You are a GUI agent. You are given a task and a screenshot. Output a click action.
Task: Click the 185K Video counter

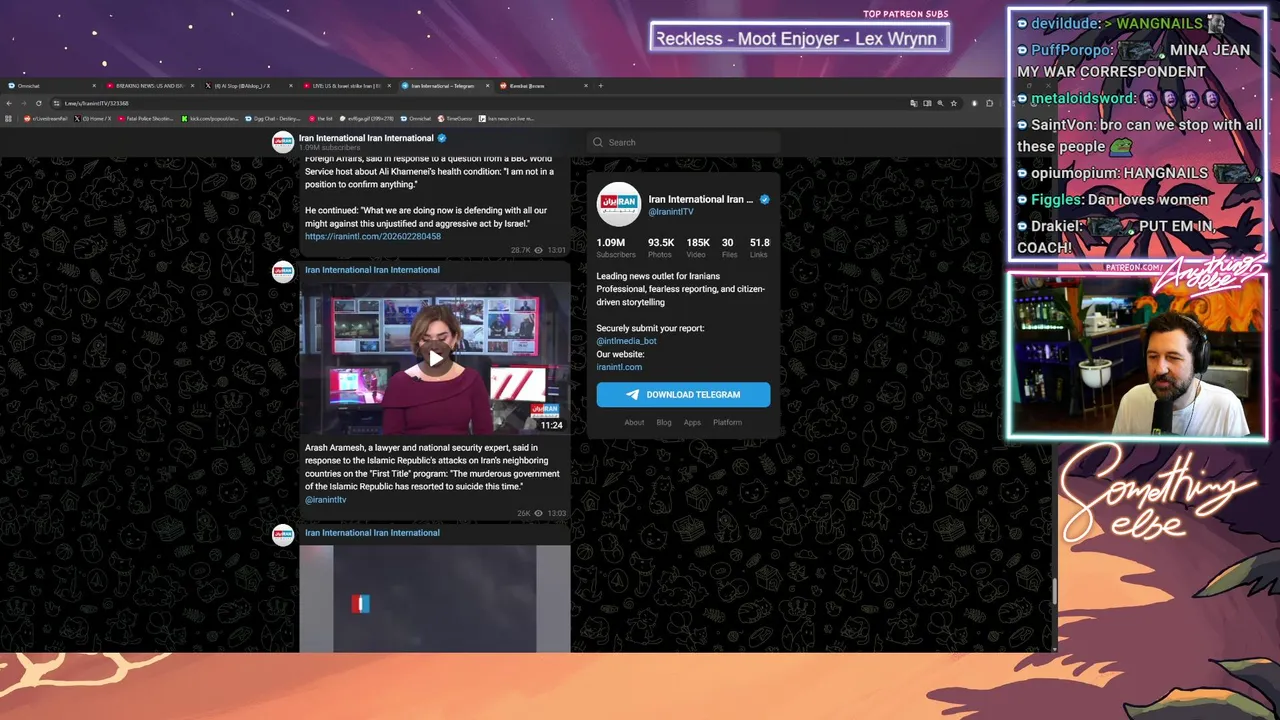[698, 248]
